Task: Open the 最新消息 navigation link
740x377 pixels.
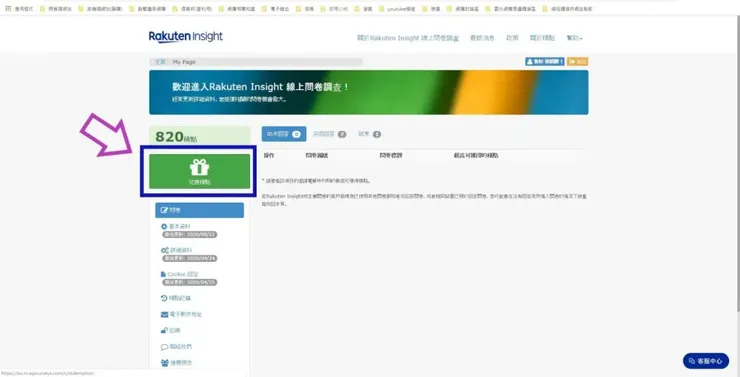Action: (x=482, y=38)
